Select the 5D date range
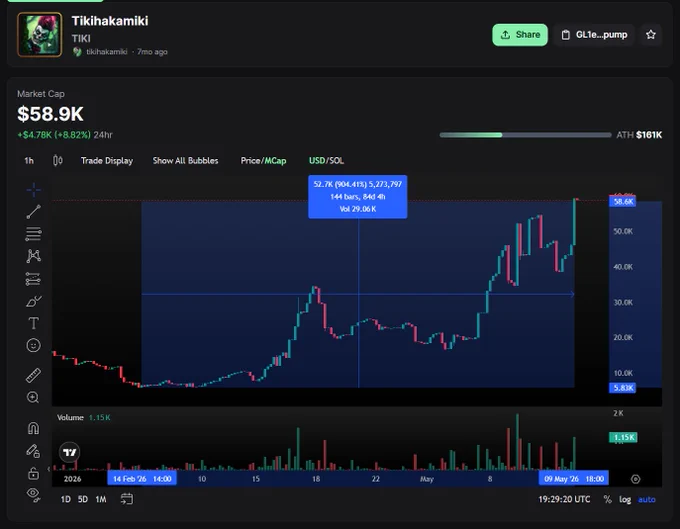Image resolution: width=680 pixels, height=529 pixels. (83, 499)
